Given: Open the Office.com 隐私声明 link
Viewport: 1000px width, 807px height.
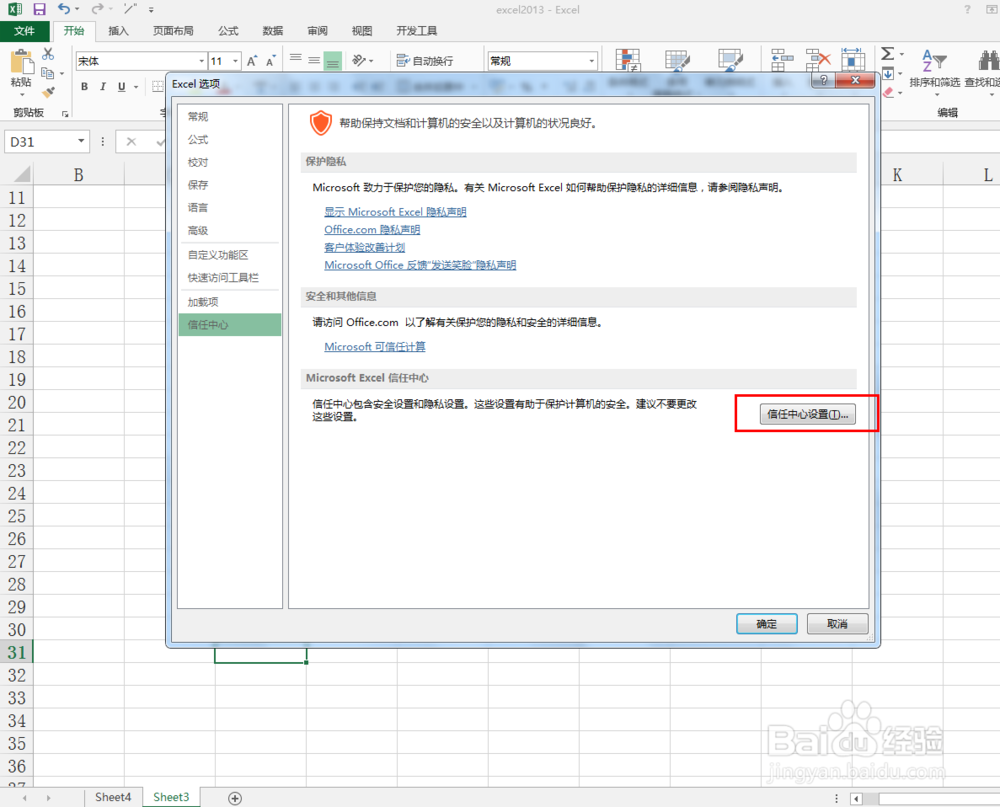Looking at the screenshot, I should (372, 229).
